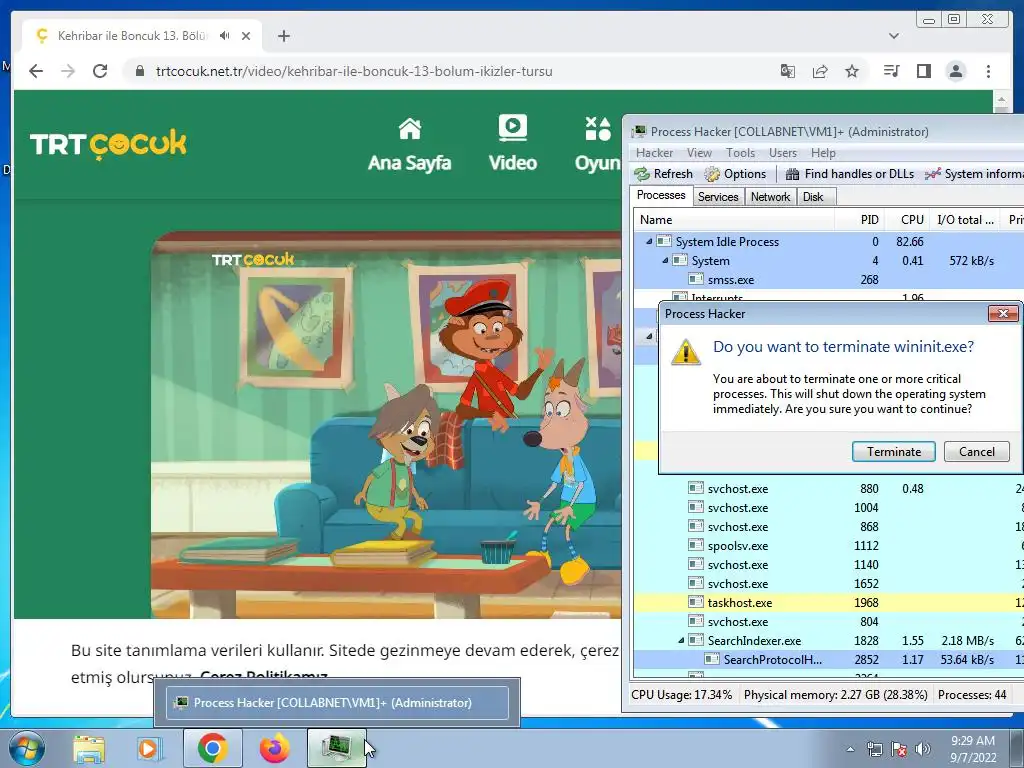The height and width of the screenshot is (768, 1024).
Task: Open the Chrome profile avatar
Action: [x=955, y=71]
